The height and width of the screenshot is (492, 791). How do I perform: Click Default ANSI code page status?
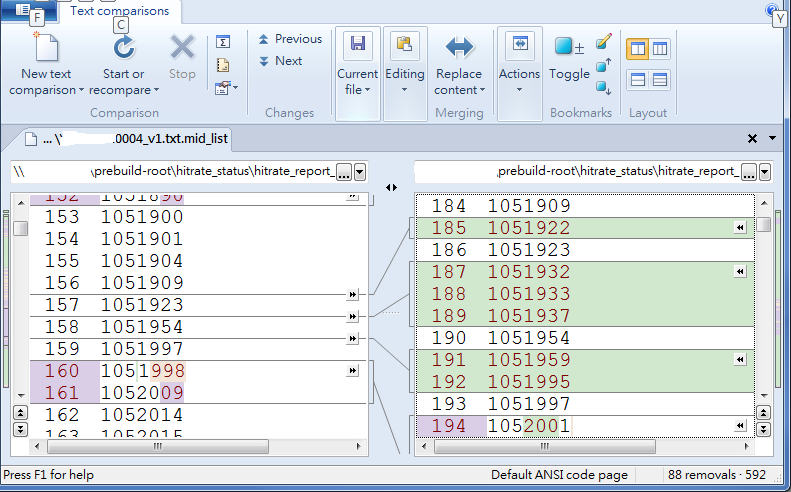pos(559,475)
